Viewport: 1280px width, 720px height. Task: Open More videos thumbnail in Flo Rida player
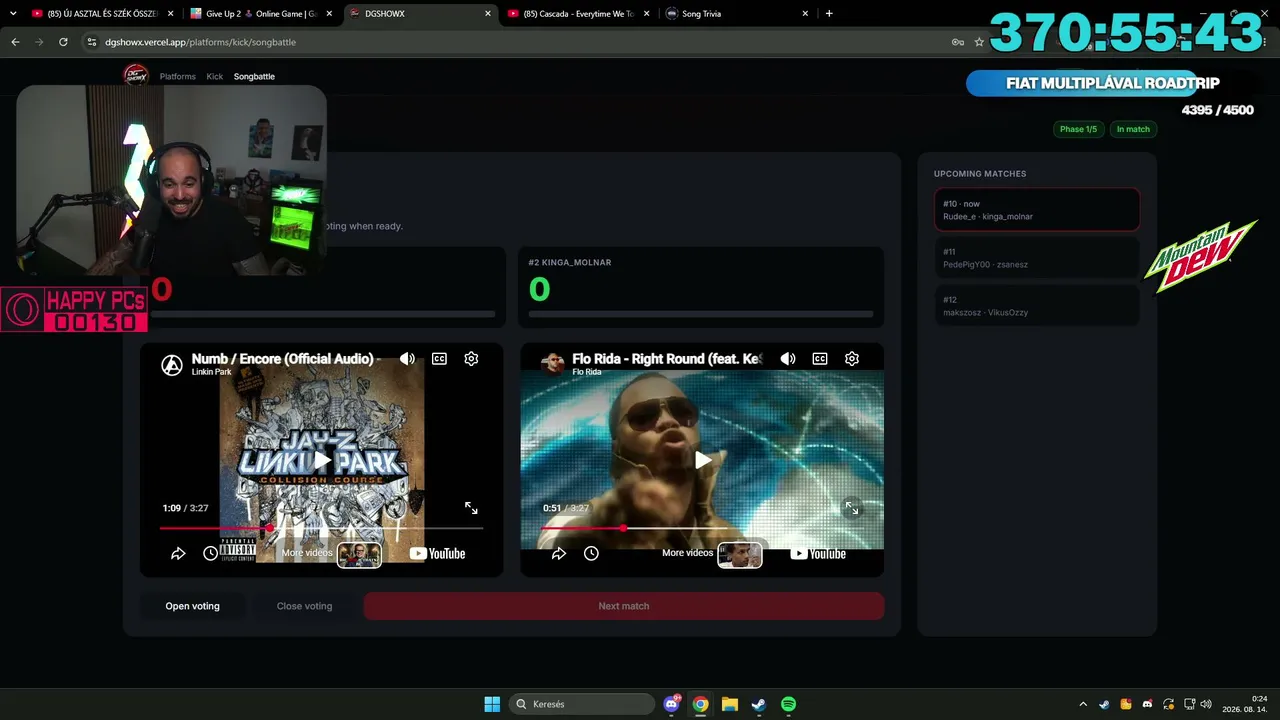740,554
